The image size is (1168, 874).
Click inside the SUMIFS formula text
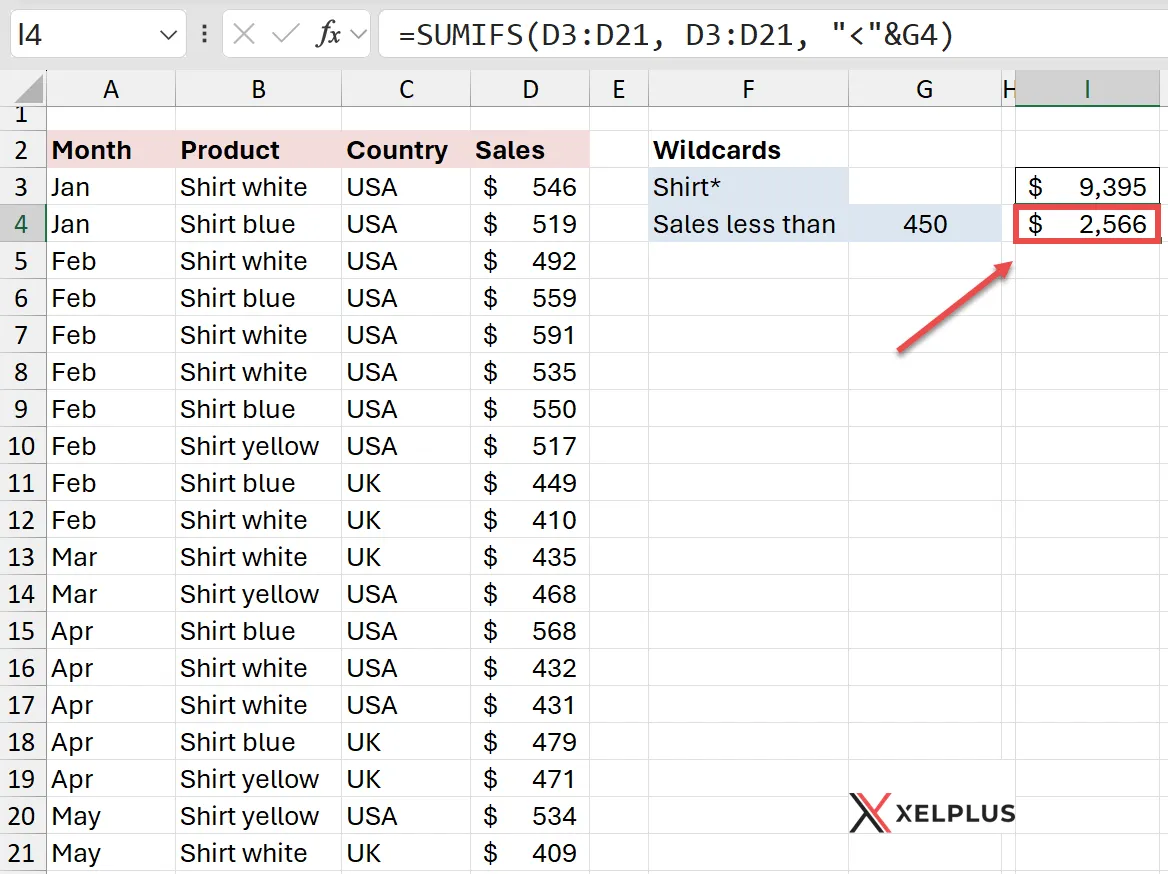point(600,33)
